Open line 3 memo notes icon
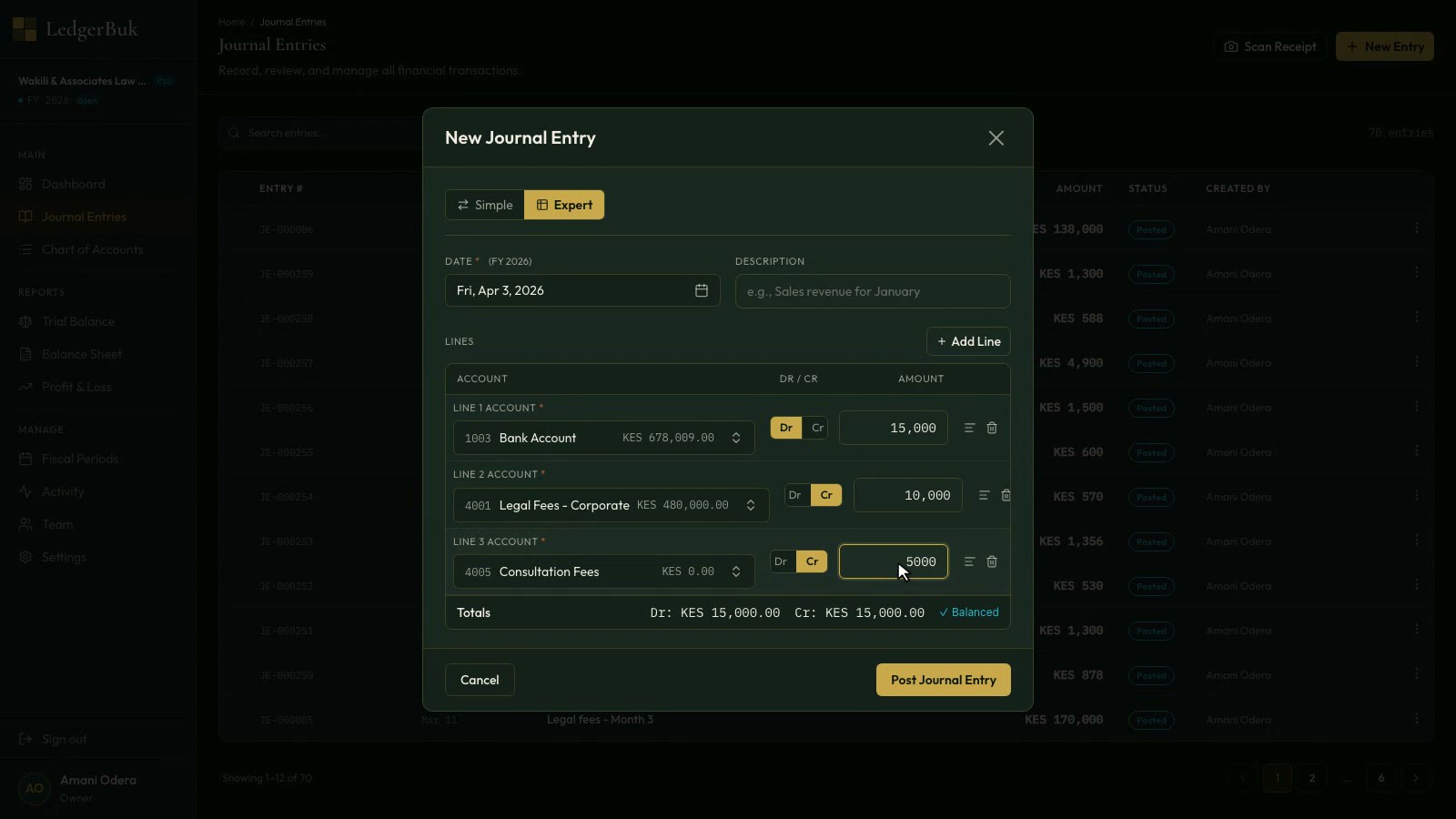Image resolution: width=1456 pixels, height=819 pixels. pos(969,561)
